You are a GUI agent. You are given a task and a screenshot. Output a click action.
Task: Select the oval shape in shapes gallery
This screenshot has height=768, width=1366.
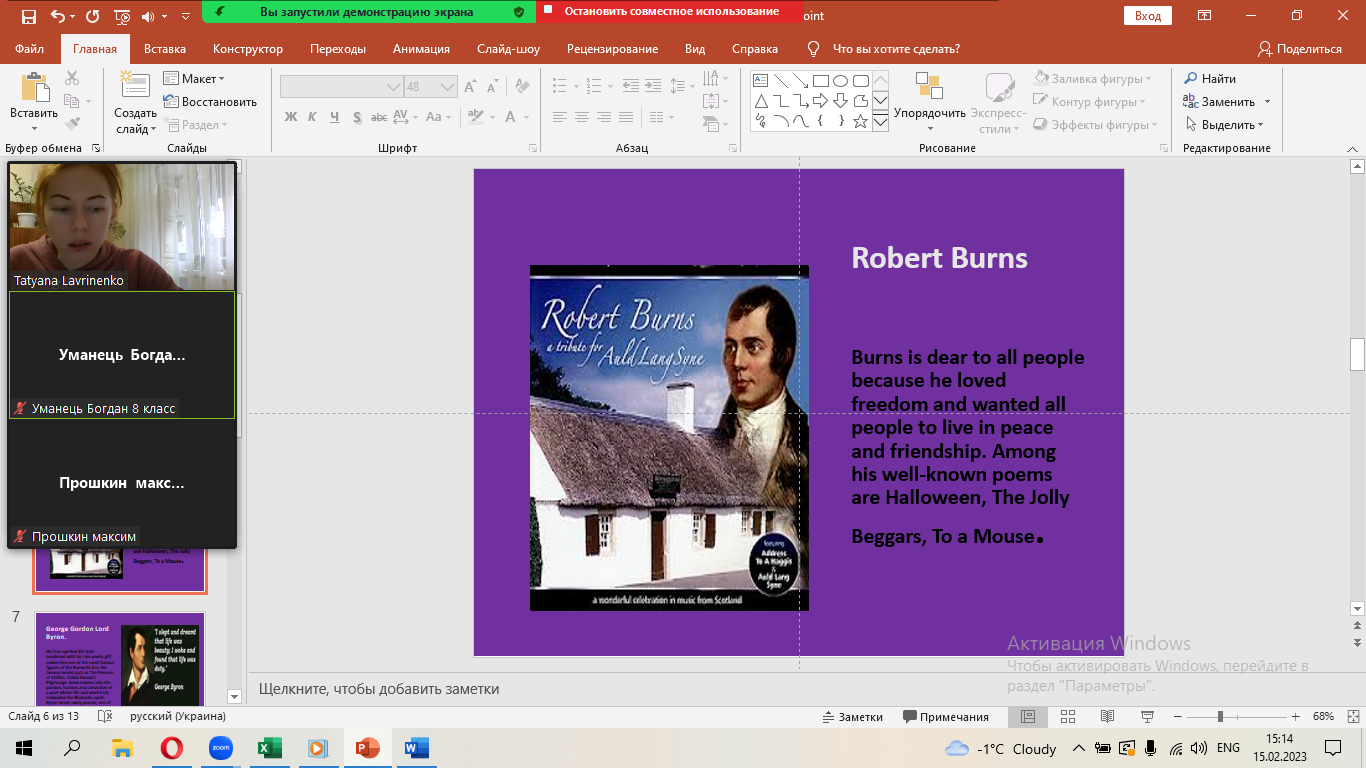(x=840, y=81)
